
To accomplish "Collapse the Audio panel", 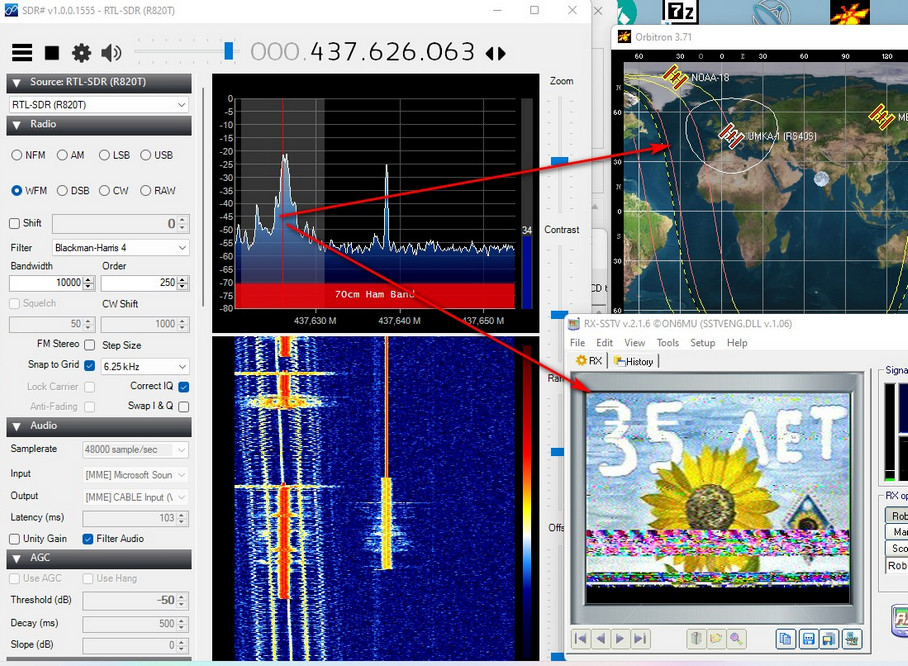I will point(16,427).
